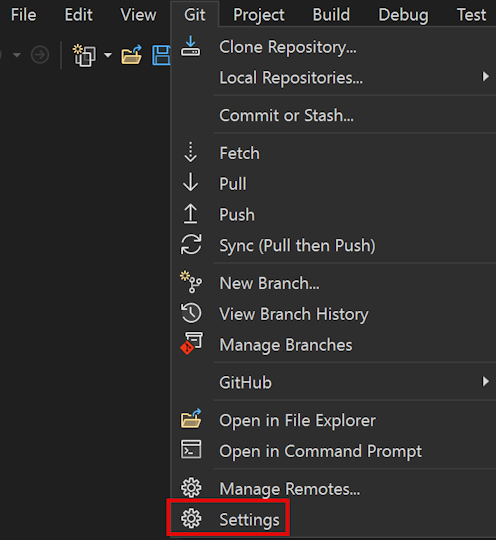Click the Open File toolbar folder icon
The image size is (496, 540).
click(132, 54)
